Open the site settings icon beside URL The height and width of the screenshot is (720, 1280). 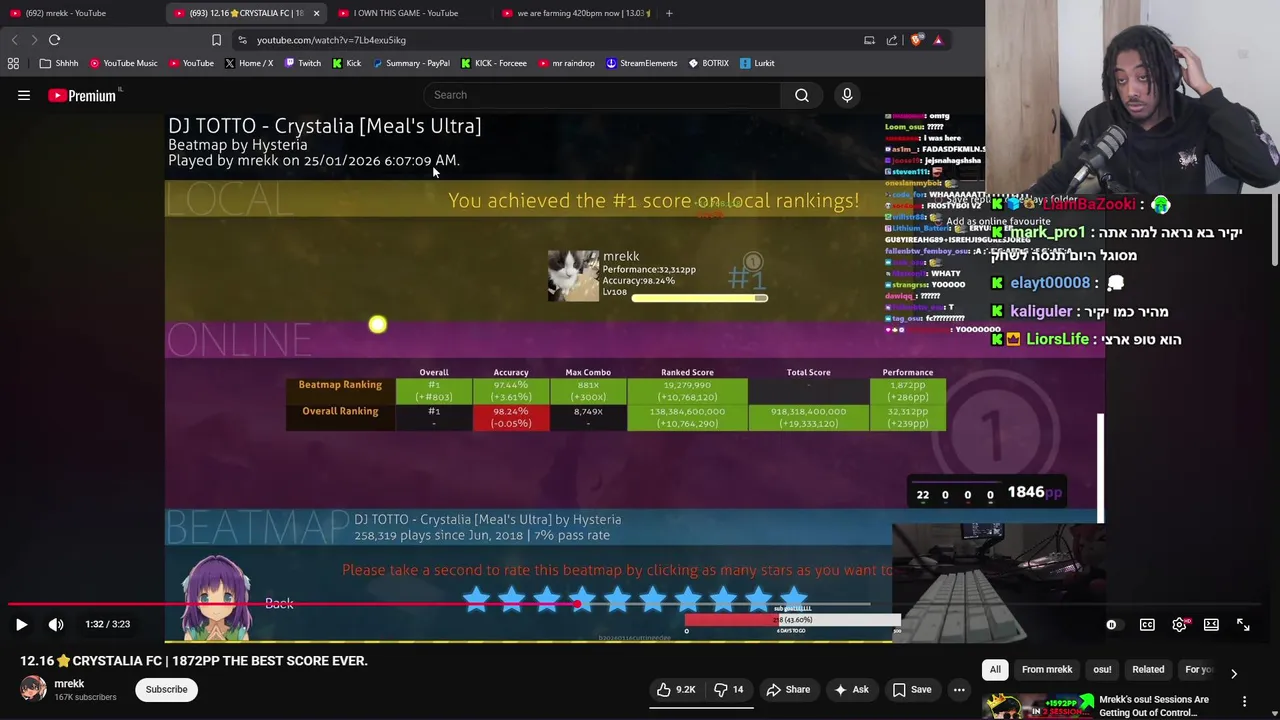[x=242, y=40]
